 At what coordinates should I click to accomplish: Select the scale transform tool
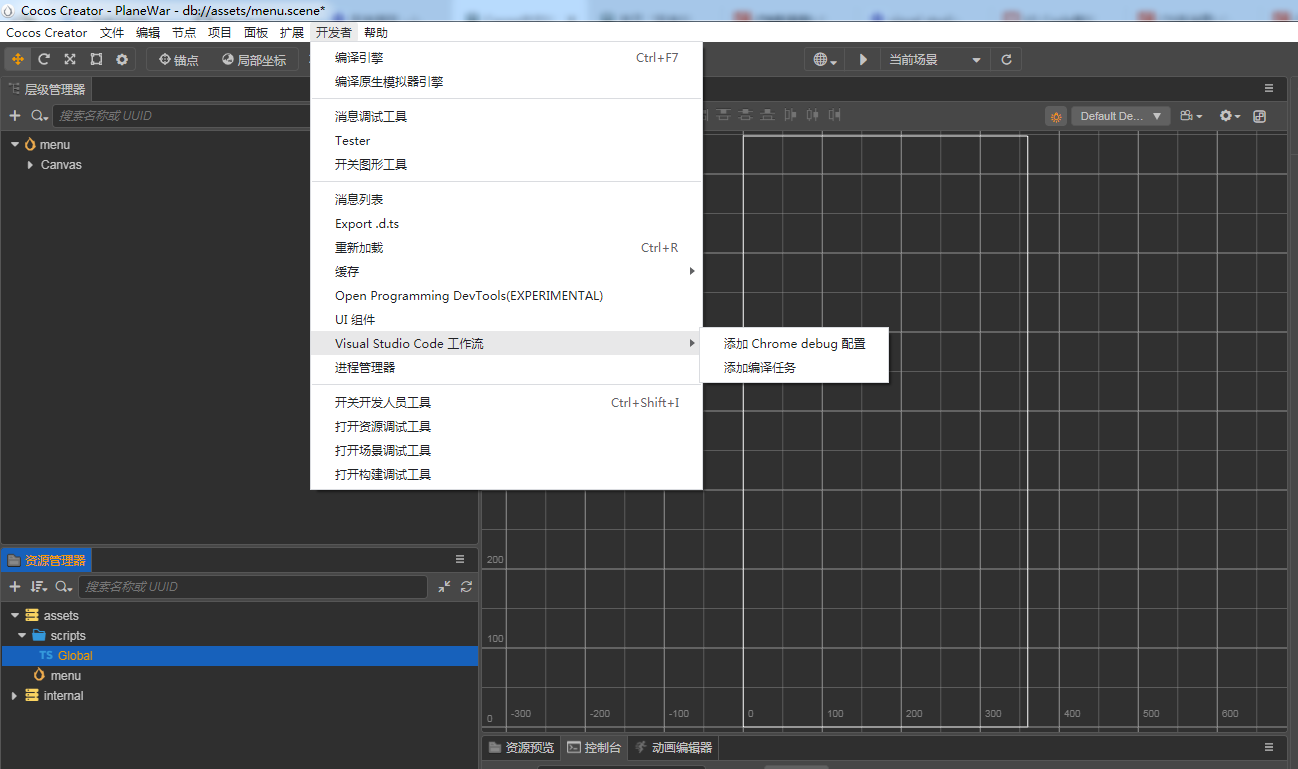tap(70, 60)
